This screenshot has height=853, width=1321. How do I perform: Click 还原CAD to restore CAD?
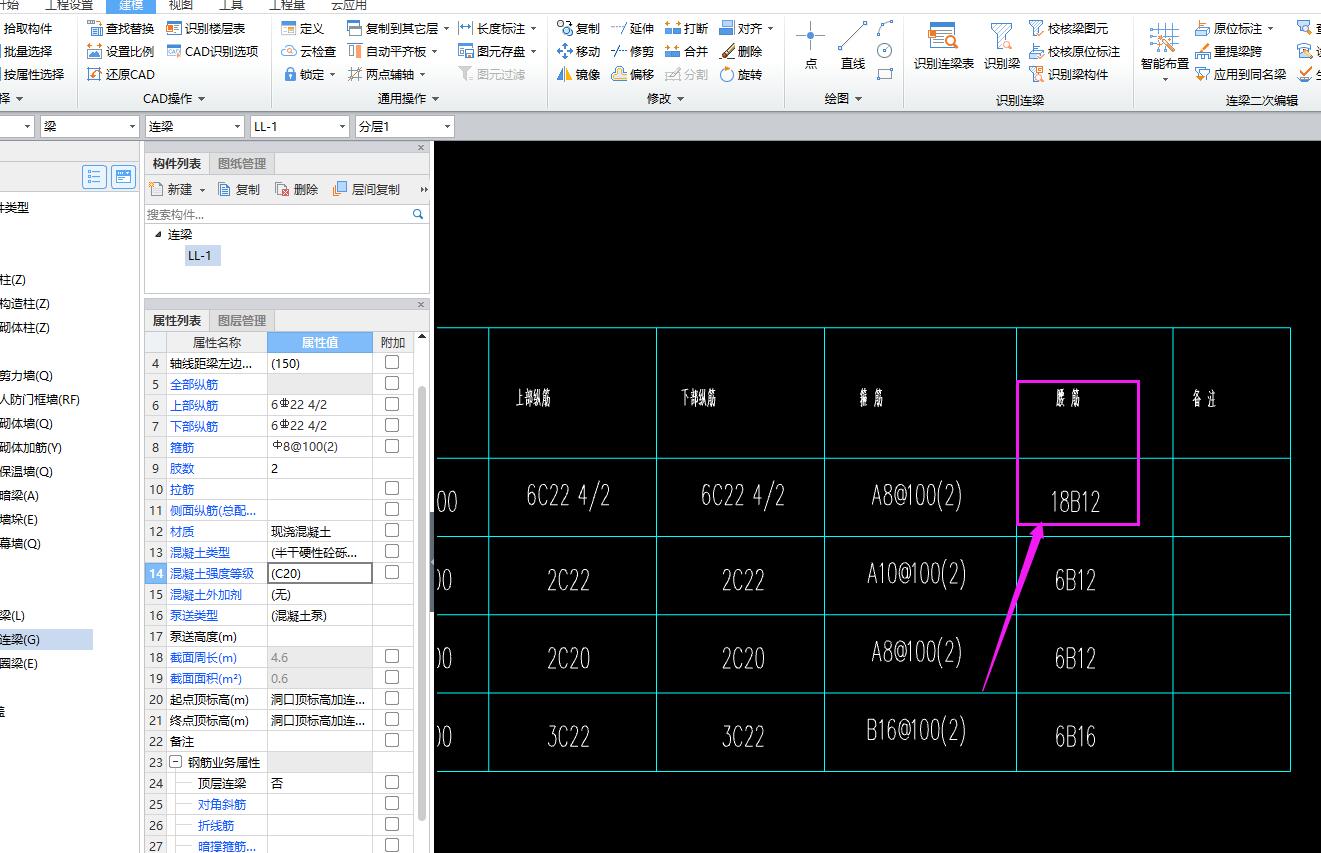(x=120, y=74)
